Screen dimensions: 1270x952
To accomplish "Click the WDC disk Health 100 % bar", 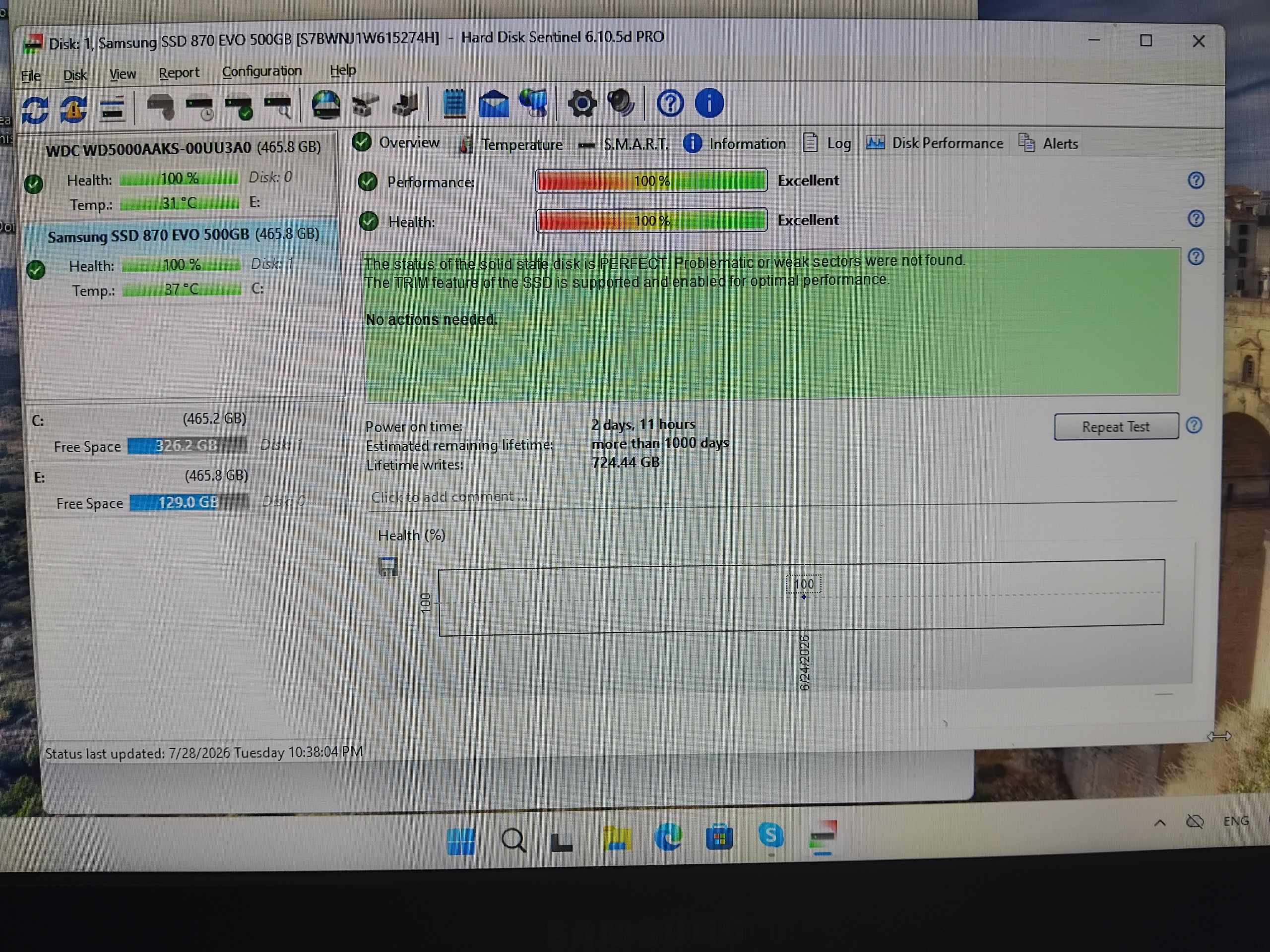I will point(179,178).
